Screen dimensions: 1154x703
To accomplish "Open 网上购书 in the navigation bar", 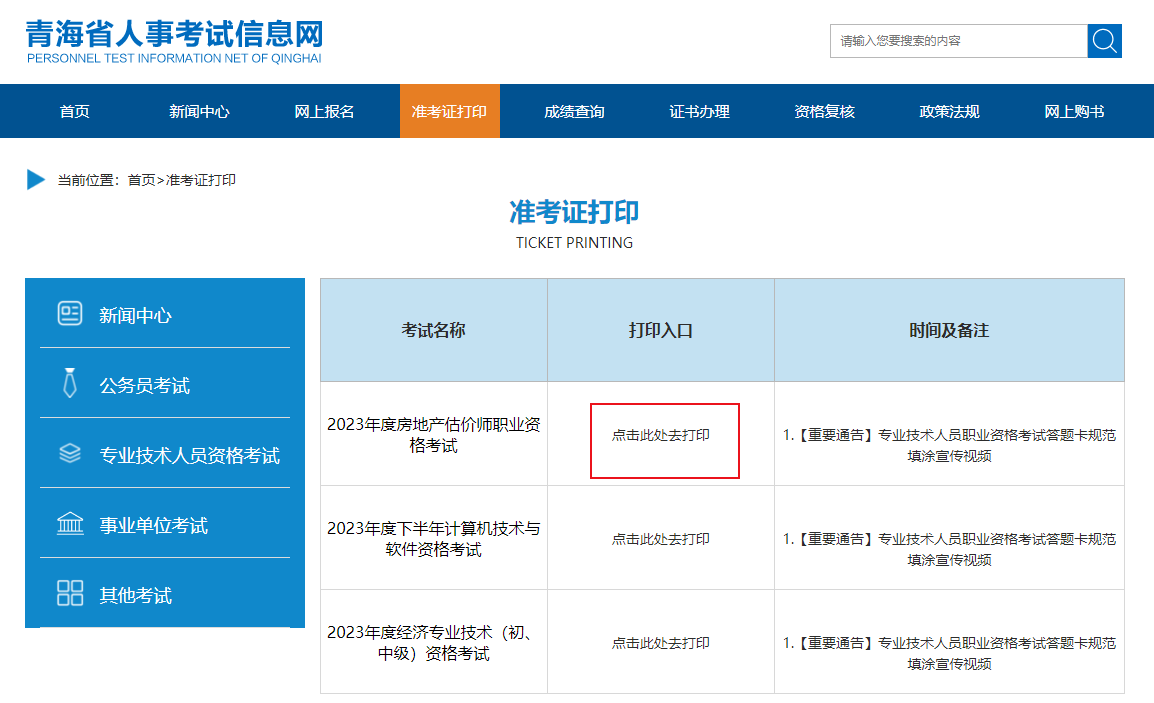I will (1074, 111).
